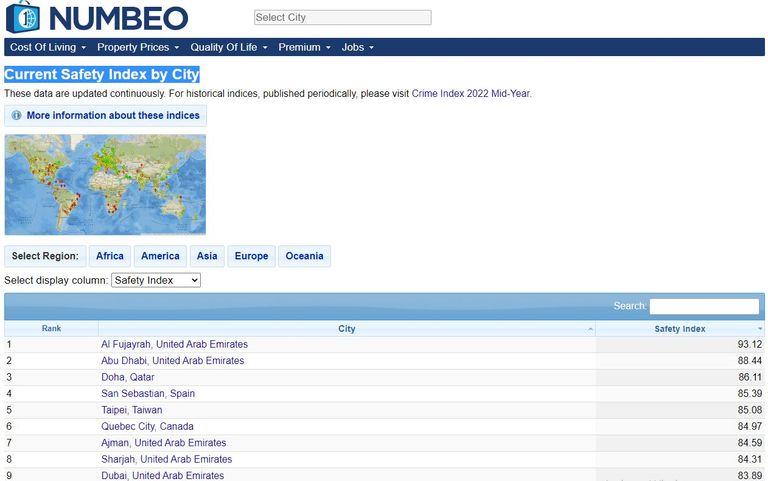Open the Quality Of Life menu
This screenshot has width=768, height=481.
[x=229, y=47]
